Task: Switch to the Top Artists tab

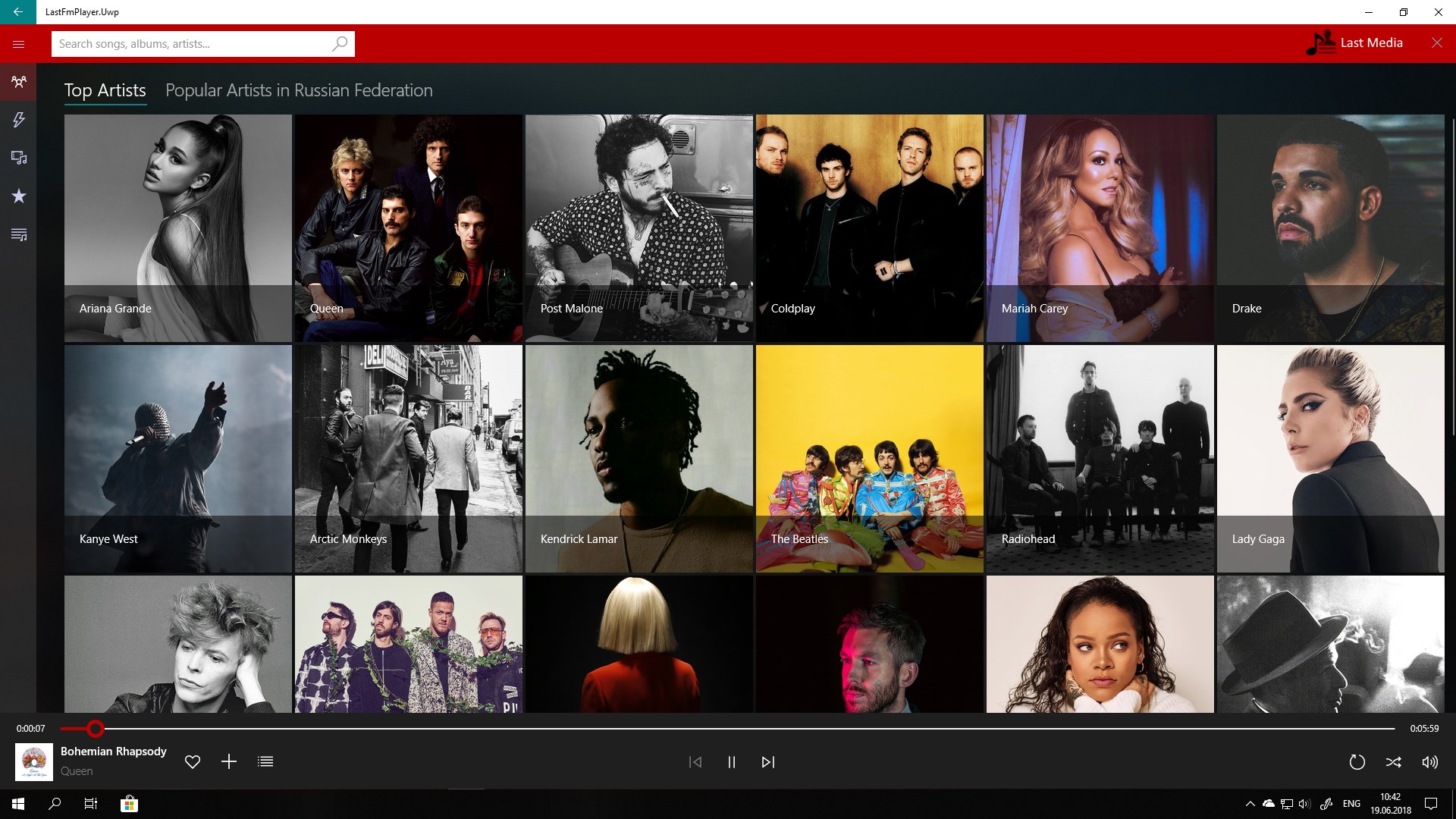Action: (x=105, y=90)
